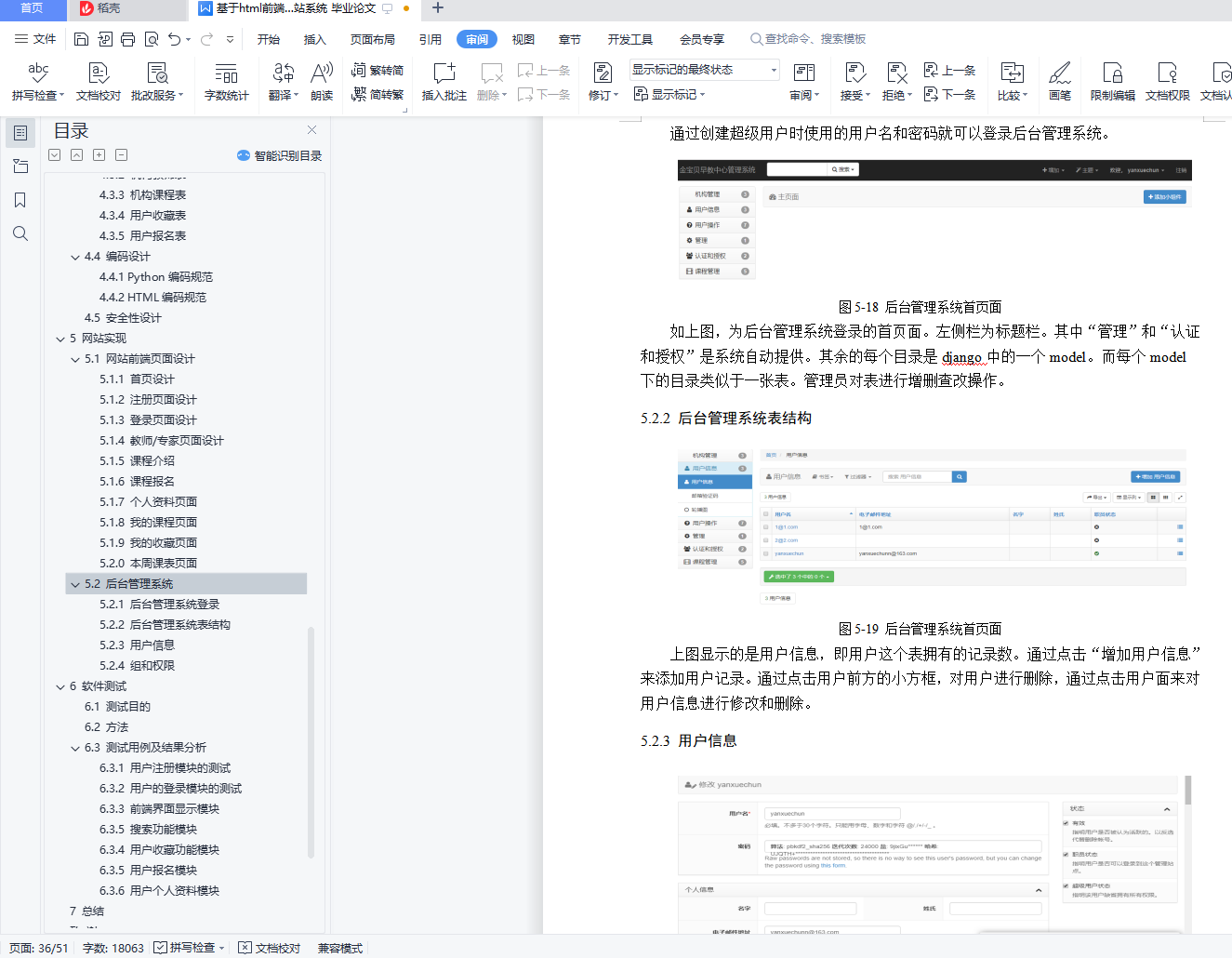Click the 查找命令、搜索模板 search field

click(x=808, y=39)
